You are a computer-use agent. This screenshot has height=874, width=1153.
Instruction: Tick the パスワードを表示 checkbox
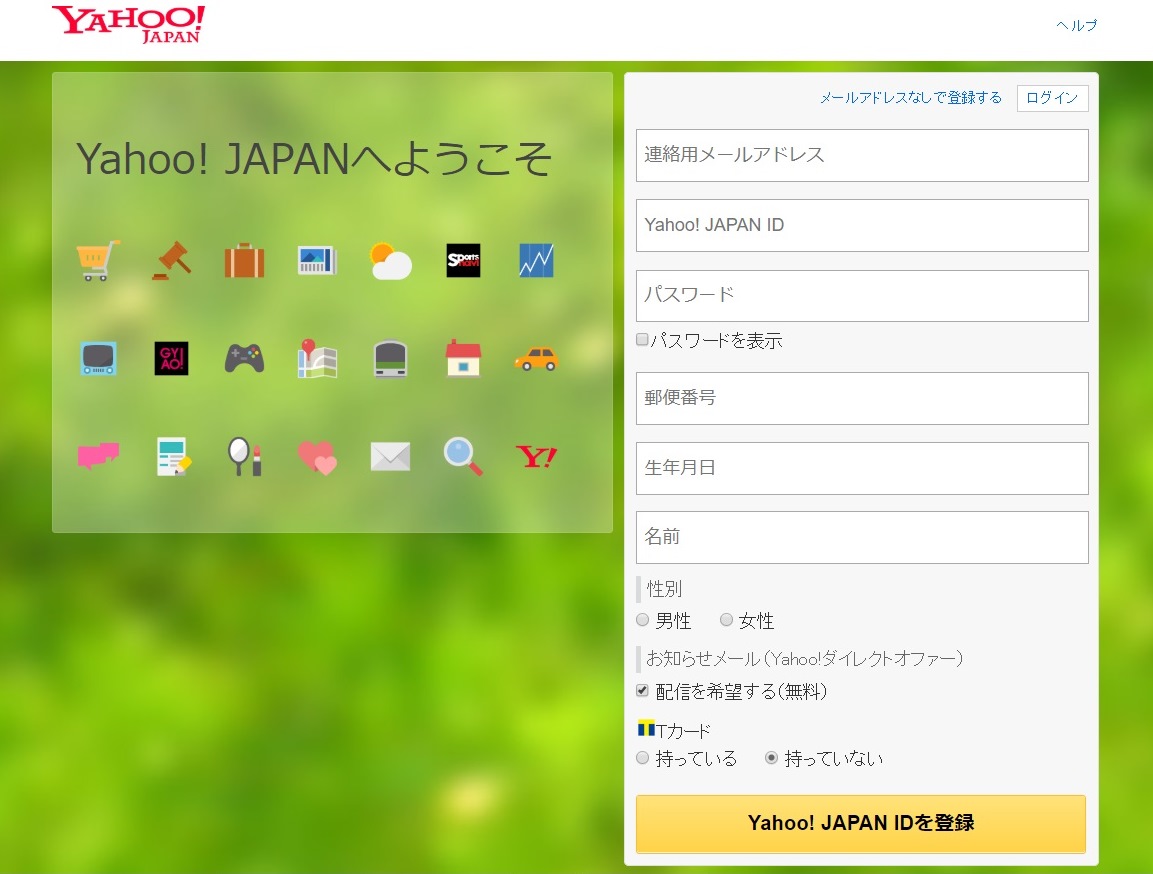(x=642, y=340)
